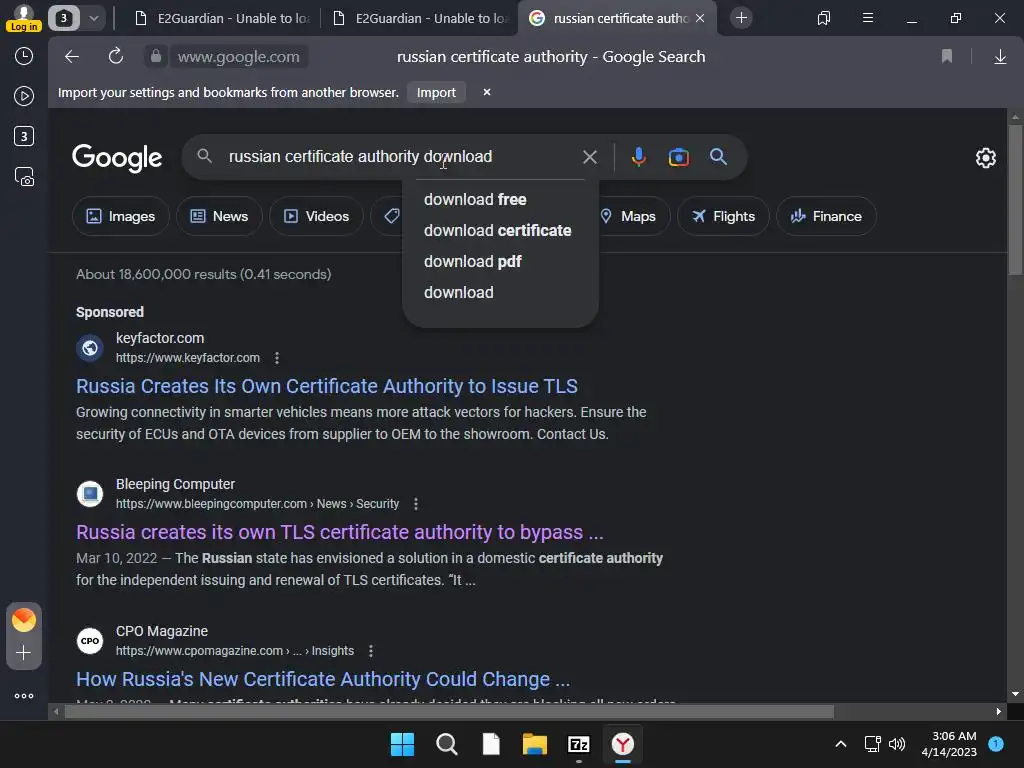Screen dimensions: 1024x768
Task: Select 'download certificate' suggestion
Action: click(500, 231)
